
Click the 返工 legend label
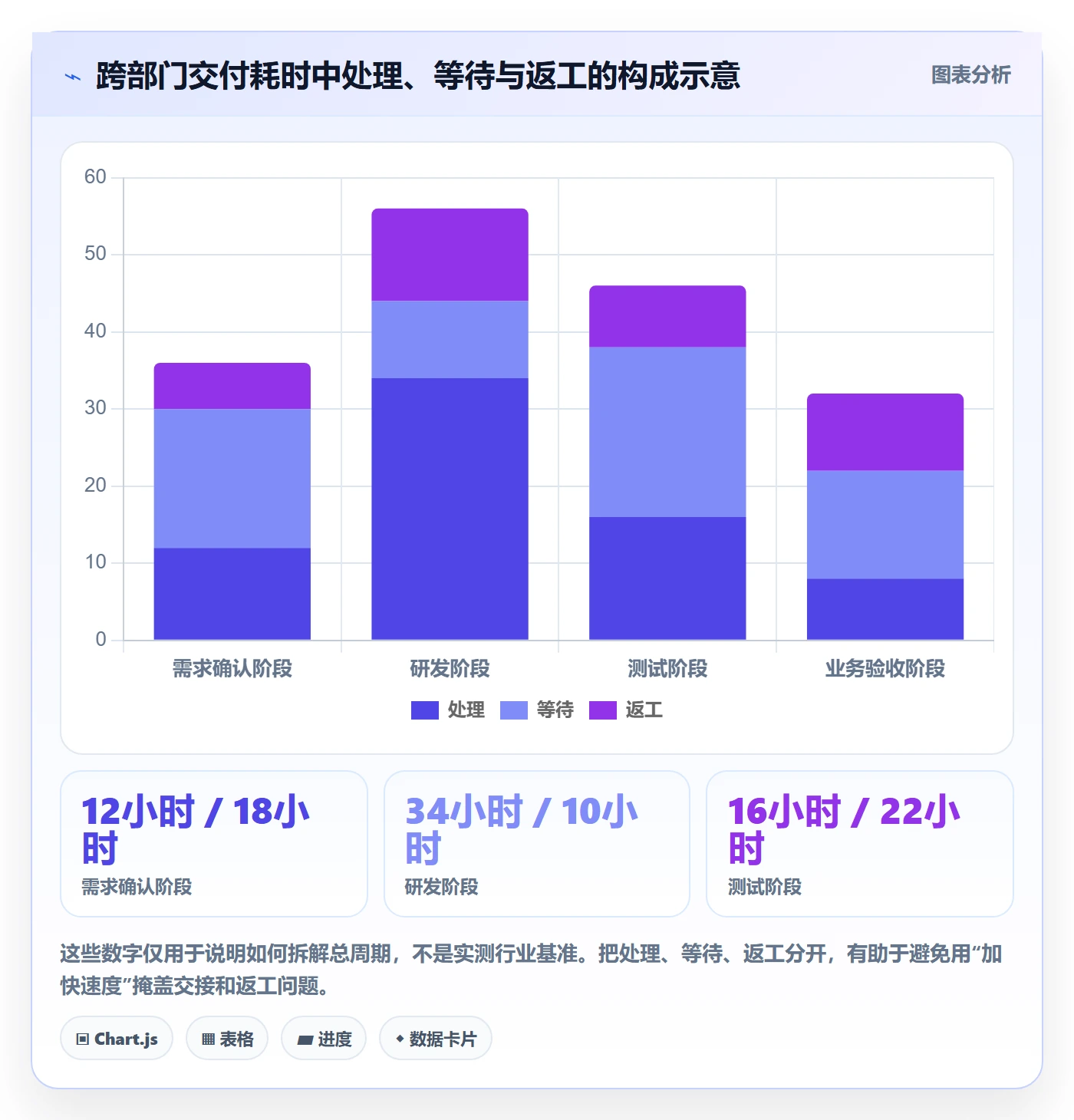click(x=644, y=710)
